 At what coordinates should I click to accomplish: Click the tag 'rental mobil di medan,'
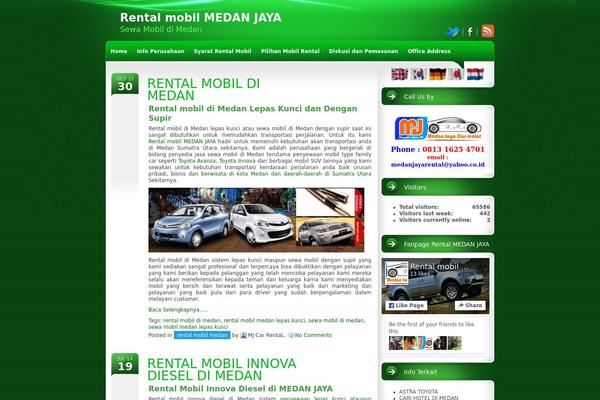(192, 320)
